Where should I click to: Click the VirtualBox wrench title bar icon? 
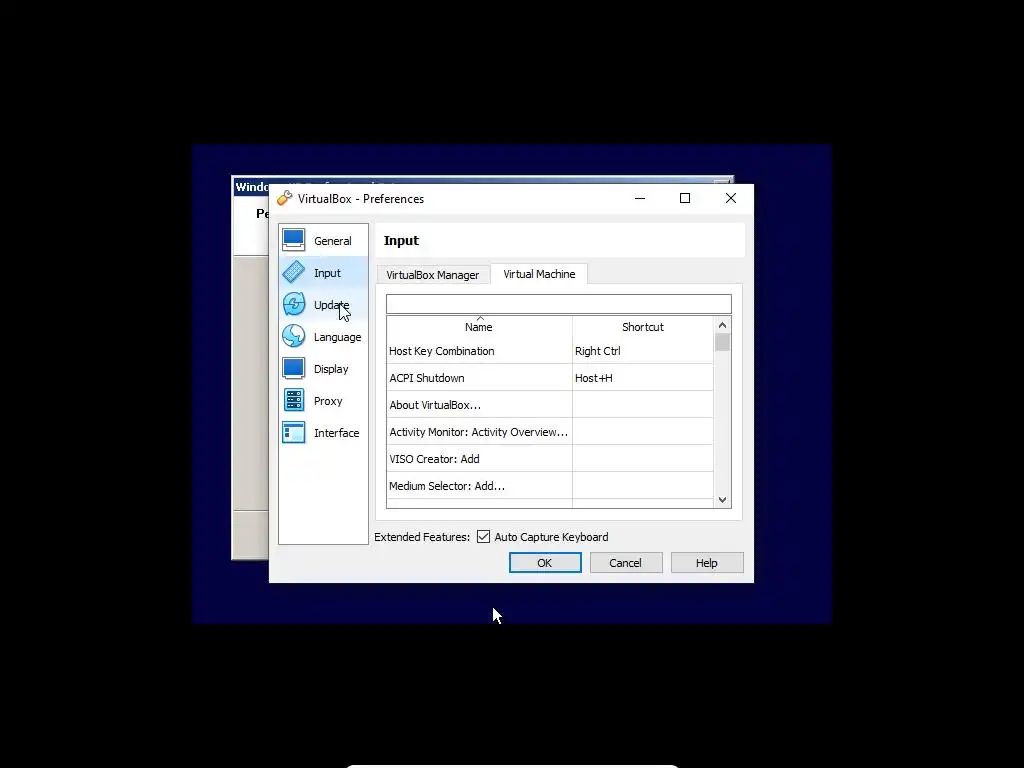pyautogui.click(x=284, y=199)
